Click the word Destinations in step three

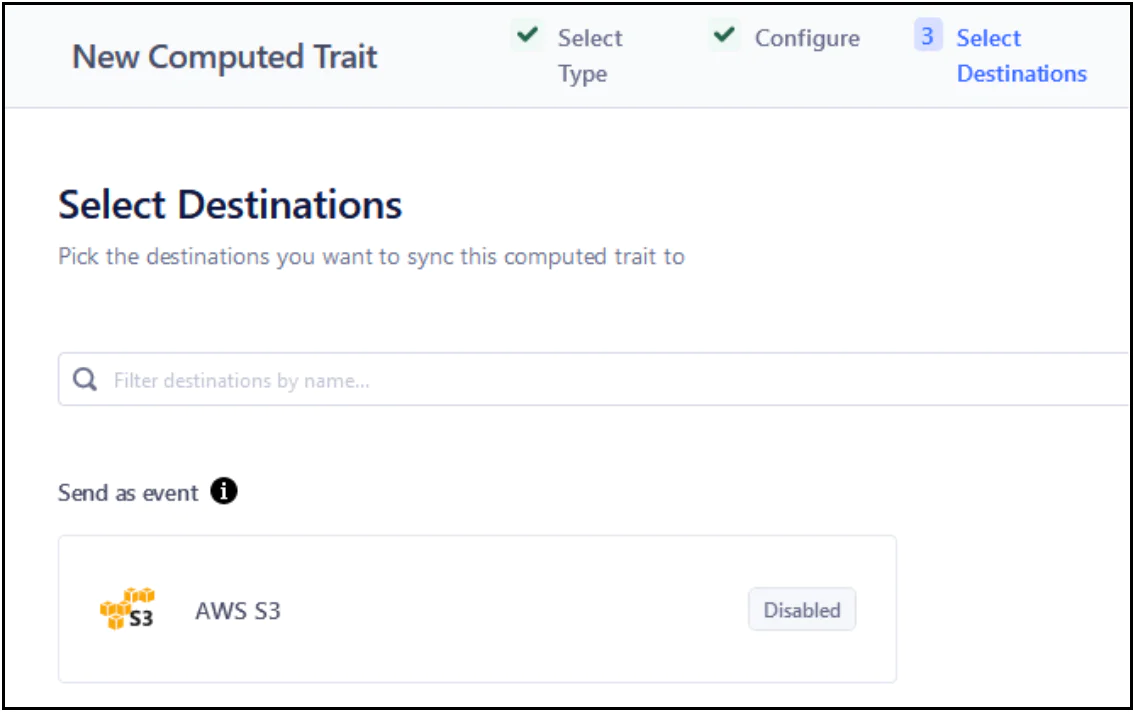point(1021,74)
